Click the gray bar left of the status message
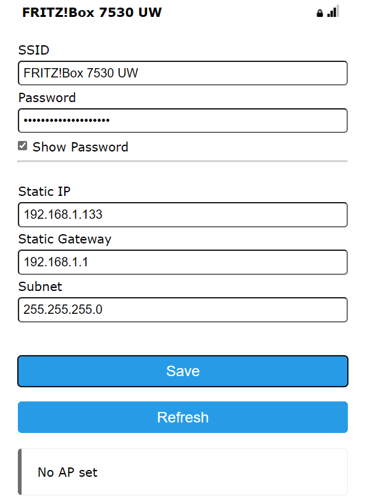The image size is (369, 502). pos(20,472)
